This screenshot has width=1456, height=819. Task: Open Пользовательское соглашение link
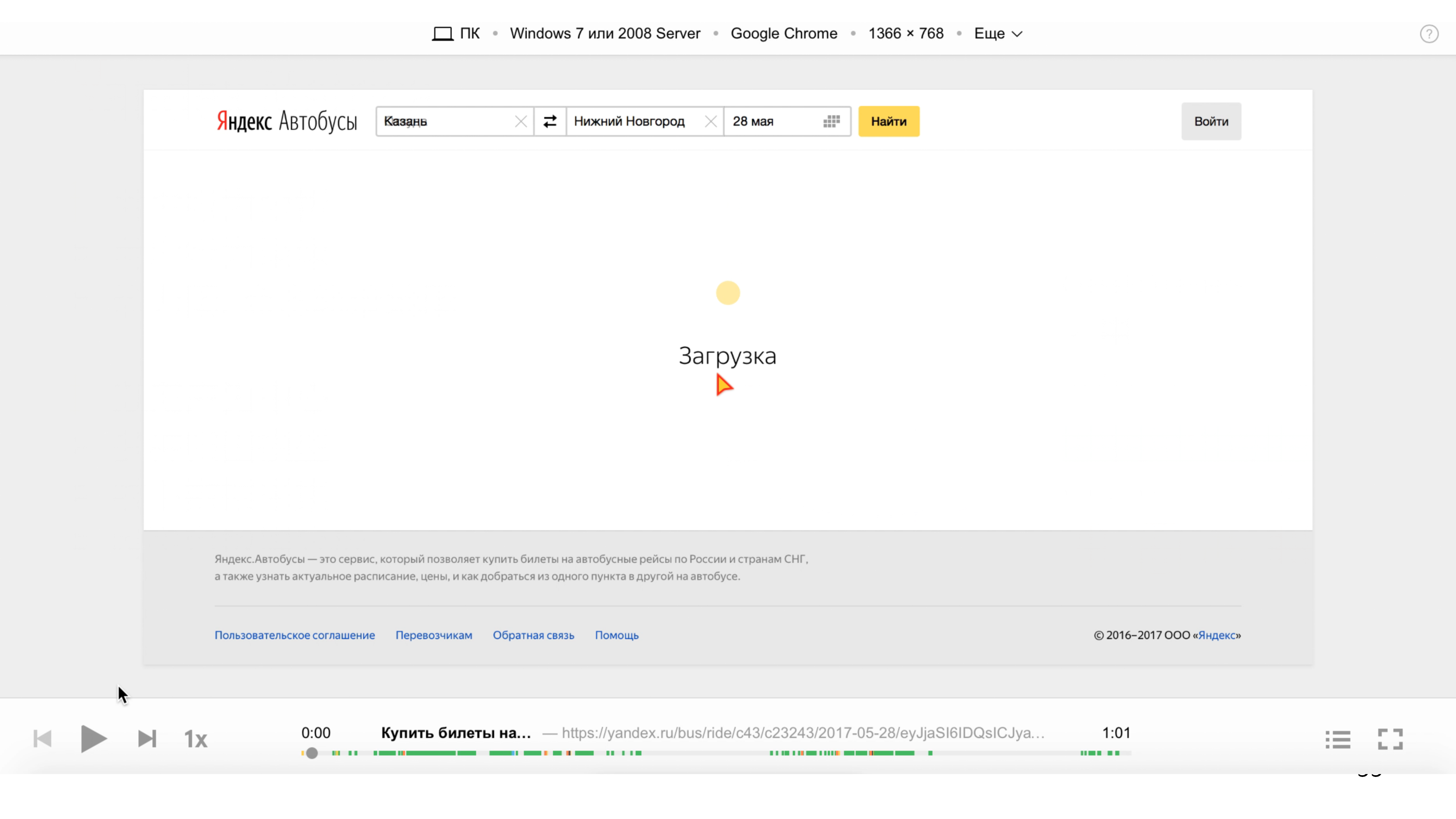294,635
